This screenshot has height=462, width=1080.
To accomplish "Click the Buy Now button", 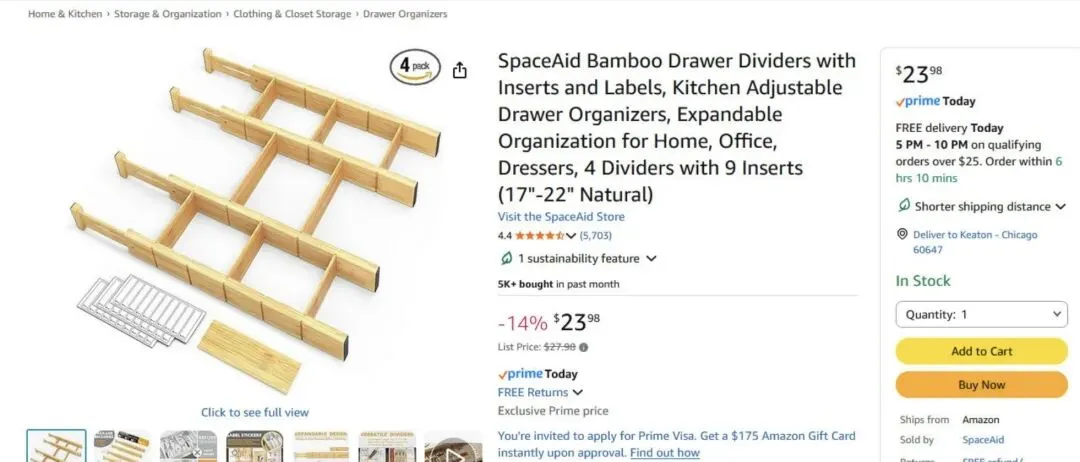I will 981,384.
